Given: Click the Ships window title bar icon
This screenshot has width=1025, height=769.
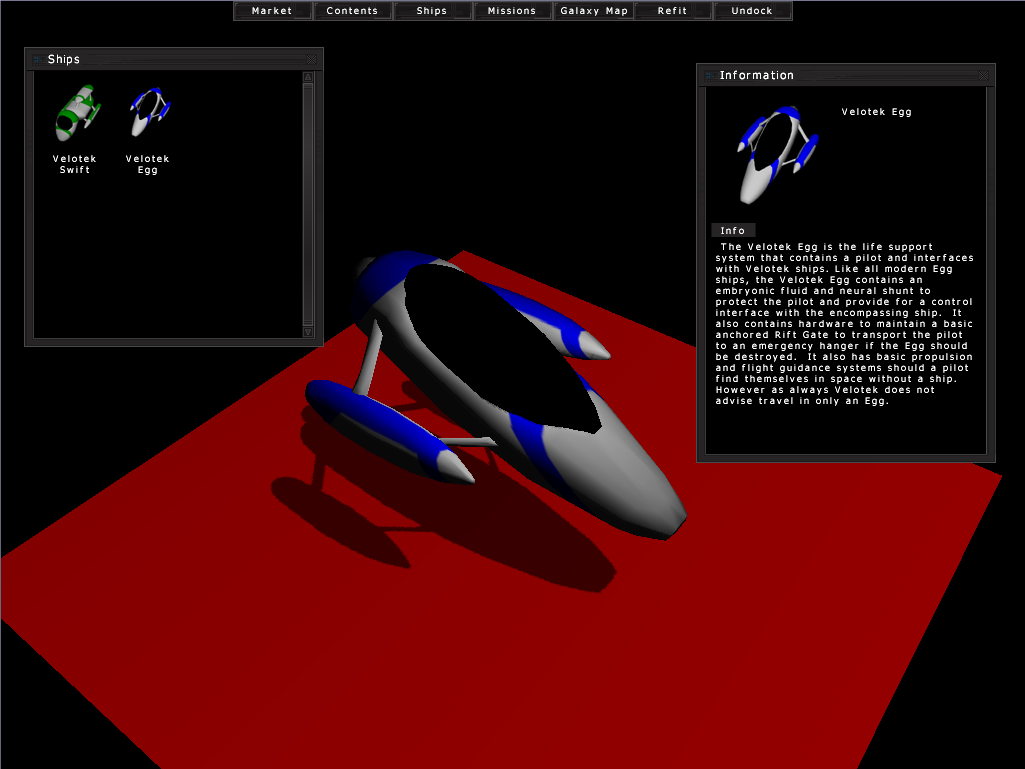Looking at the screenshot, I should pos(38,60).
